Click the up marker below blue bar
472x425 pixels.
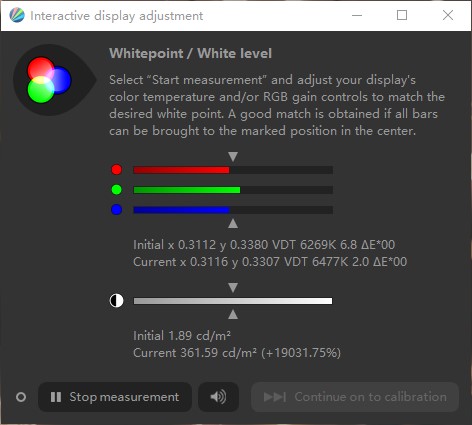pyautogui.click(x=233, y=223)
